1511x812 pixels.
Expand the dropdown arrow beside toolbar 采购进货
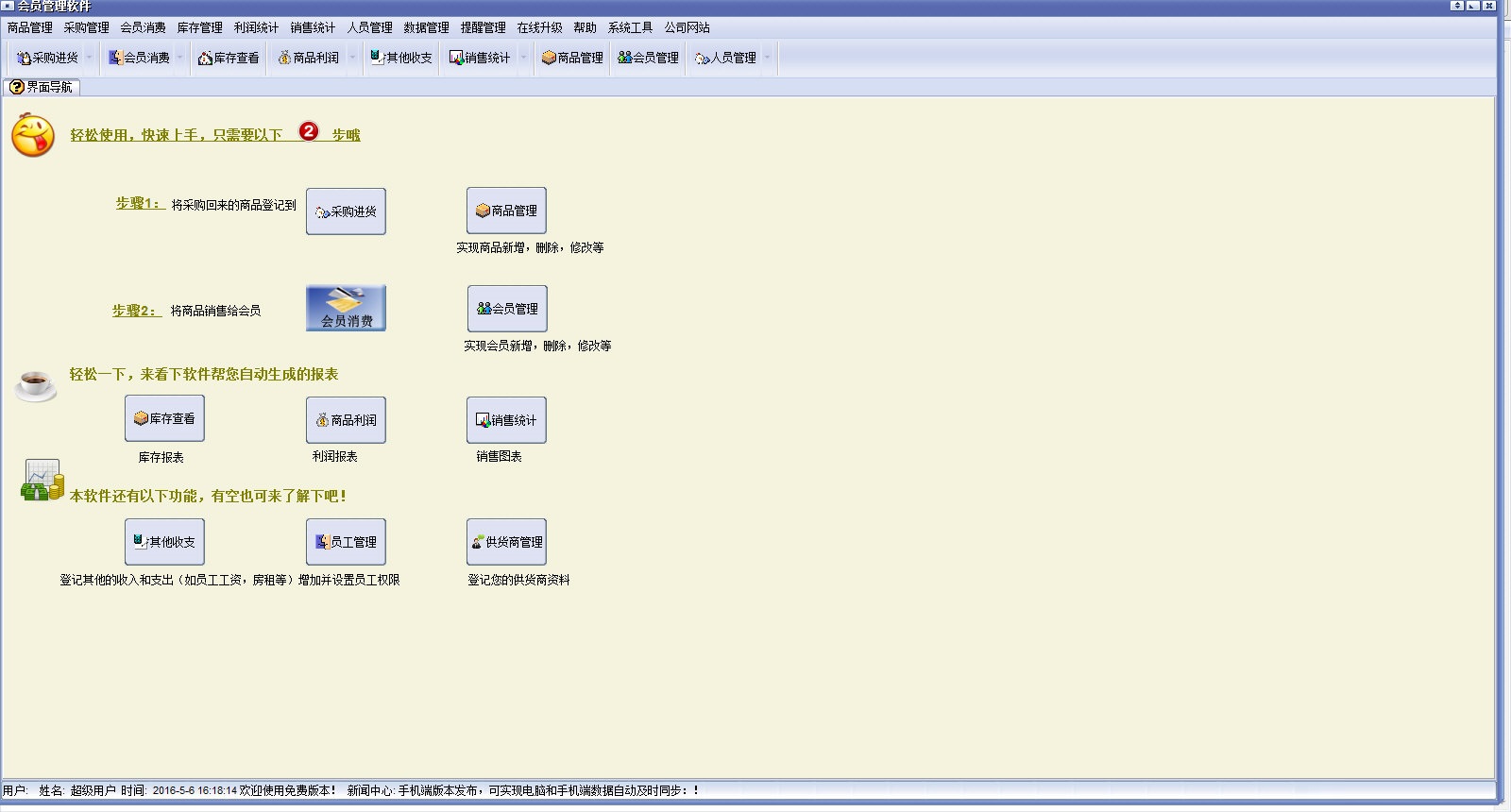(90, 58)
